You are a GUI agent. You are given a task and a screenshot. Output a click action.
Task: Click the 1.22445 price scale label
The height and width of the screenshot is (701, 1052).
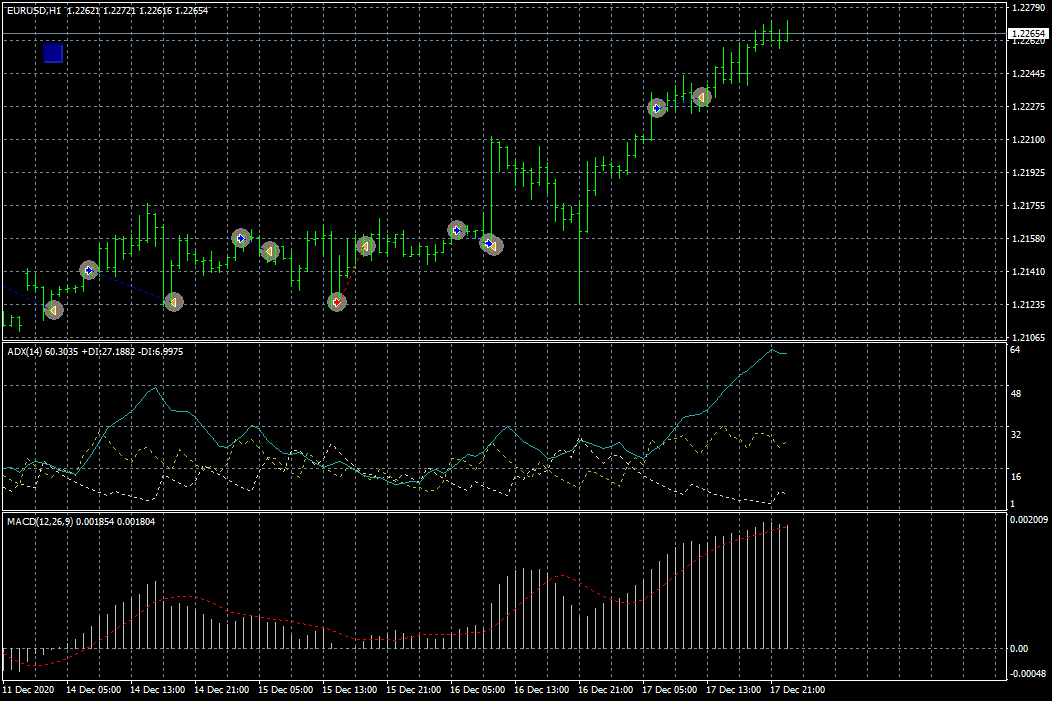click(1028, 74)
